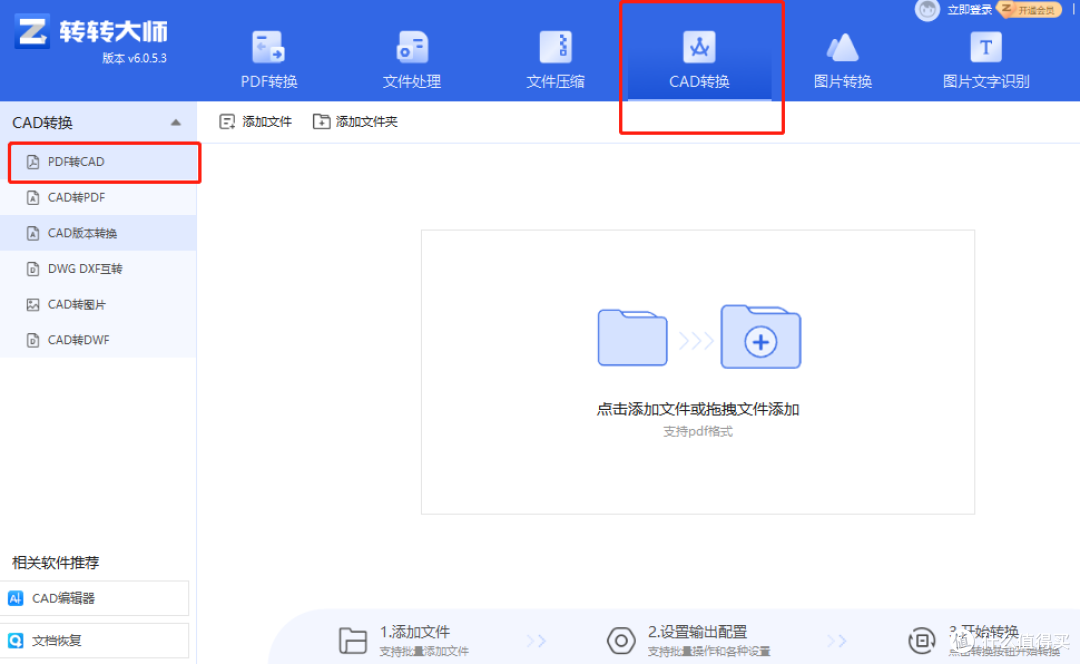Click the CAD版本转换 file icon
Viewport: 1080px width, 664px height.
[x=32, y=234]
